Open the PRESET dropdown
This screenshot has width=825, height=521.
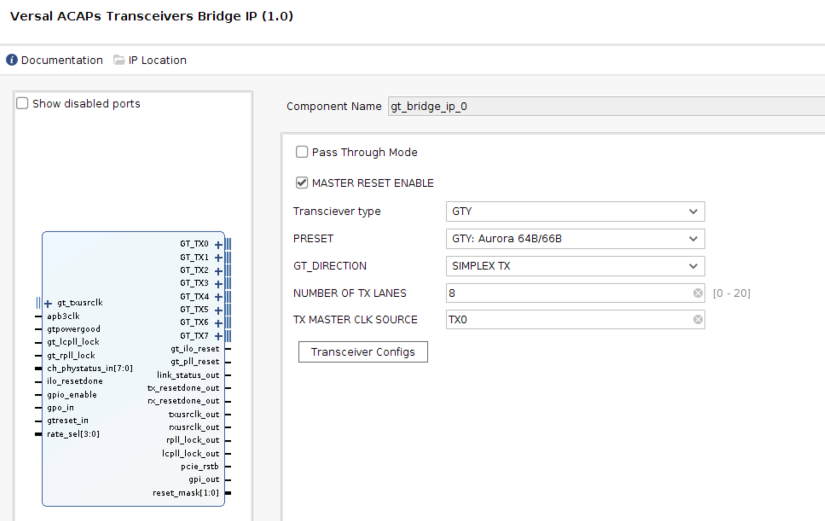click(575, 239)
